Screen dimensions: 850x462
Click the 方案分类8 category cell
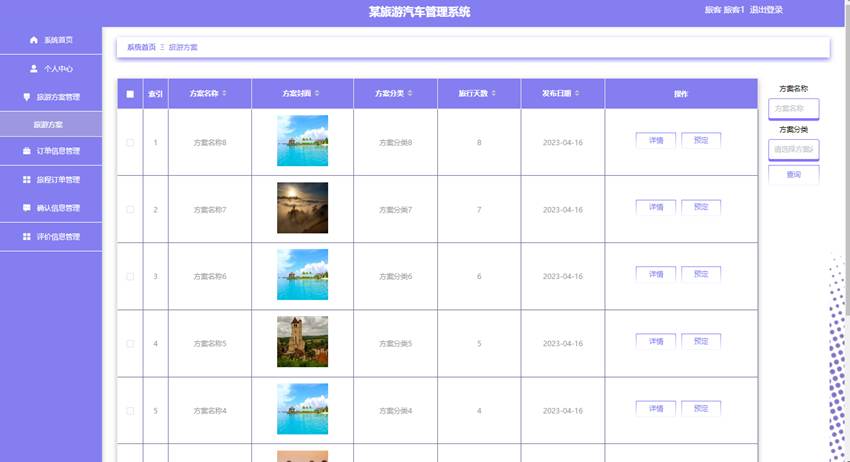tap(396, 143)
